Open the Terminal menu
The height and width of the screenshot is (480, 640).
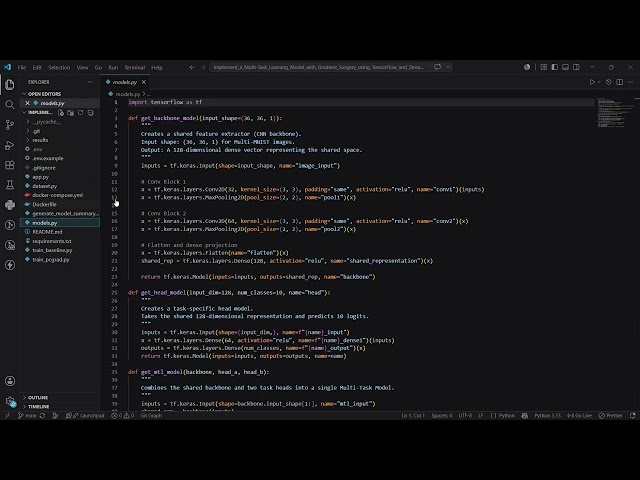pos(135,67)
